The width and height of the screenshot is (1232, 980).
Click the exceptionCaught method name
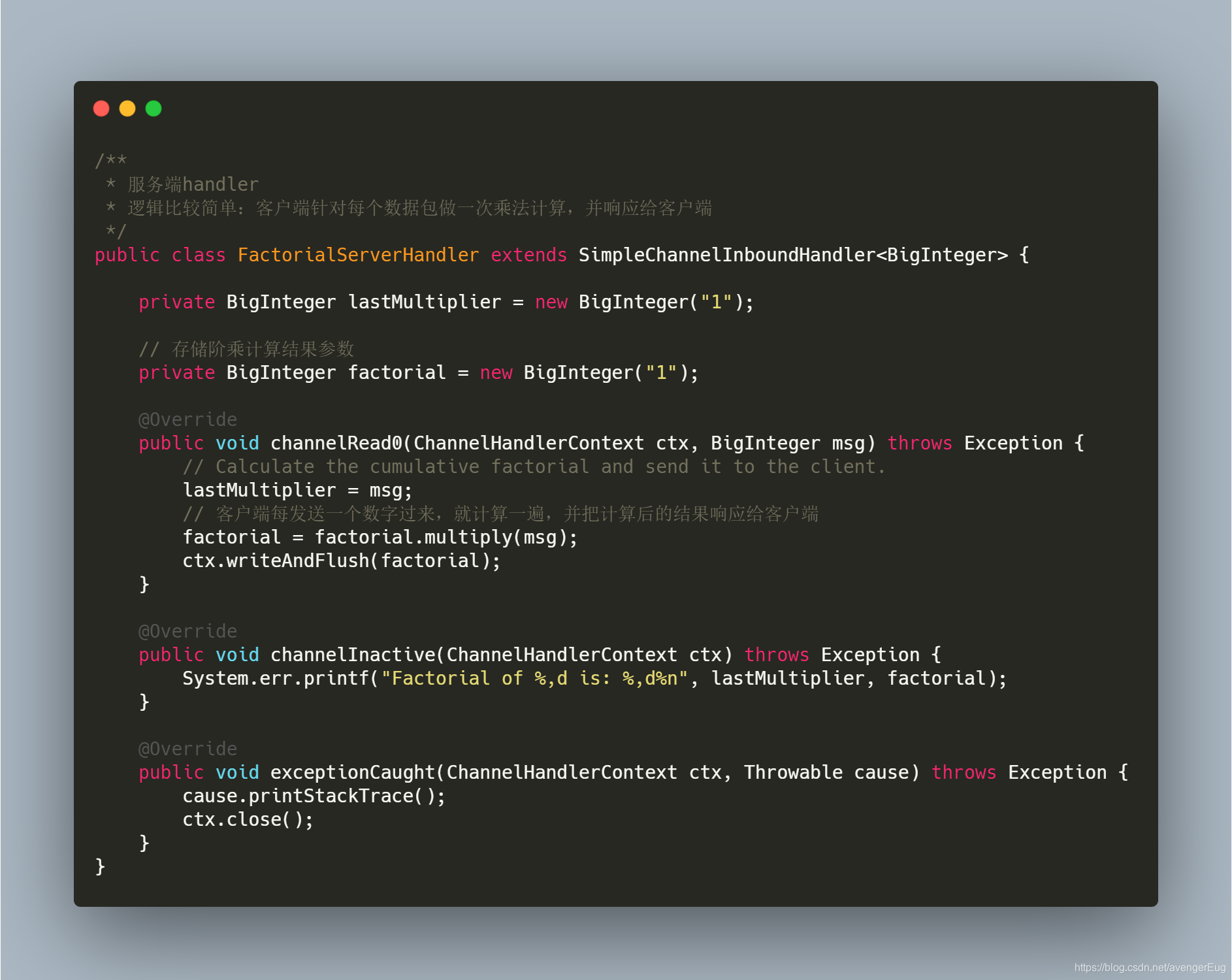click(x=353, y=772)
